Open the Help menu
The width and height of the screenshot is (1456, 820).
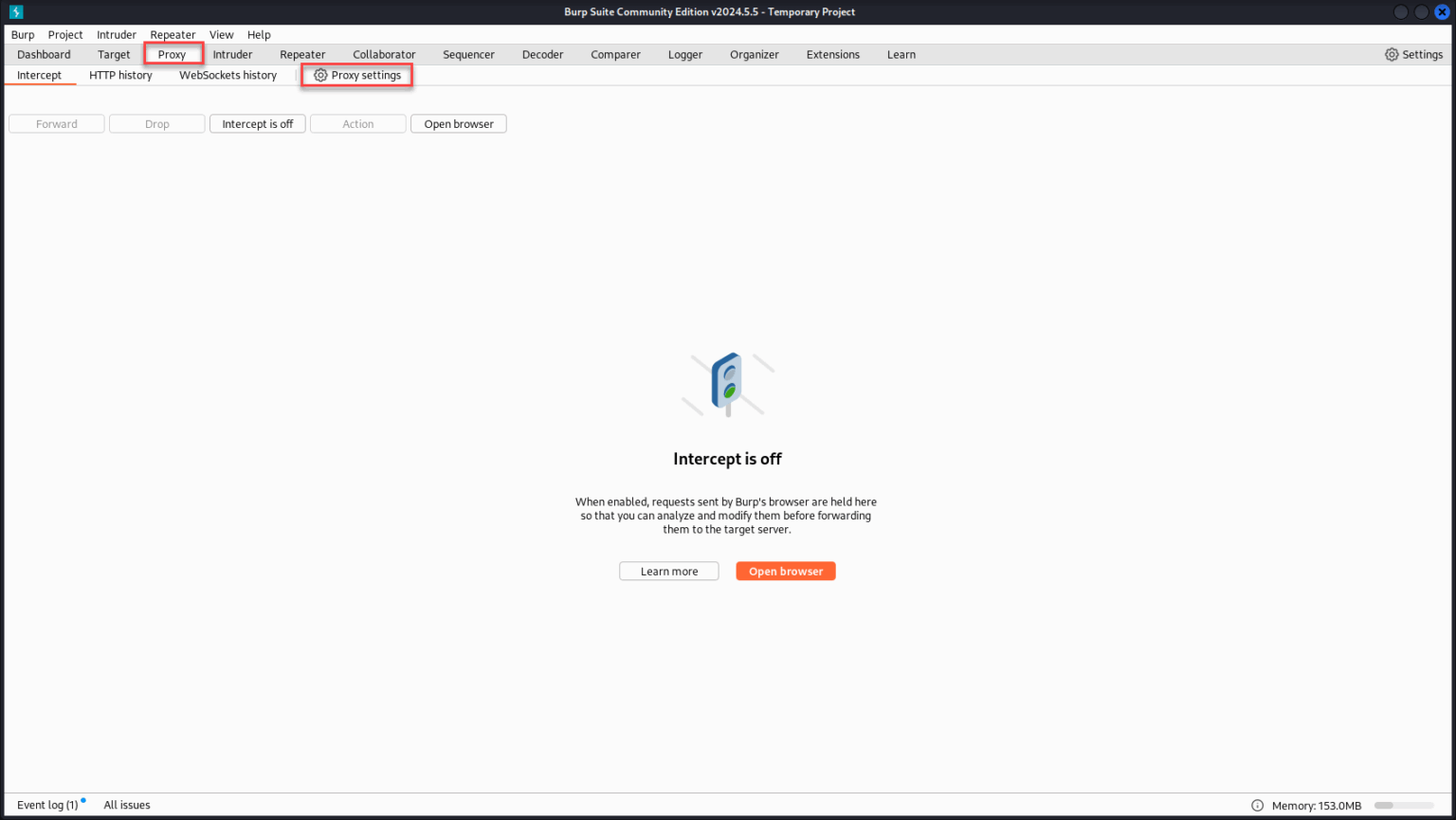tap(259, 34)
